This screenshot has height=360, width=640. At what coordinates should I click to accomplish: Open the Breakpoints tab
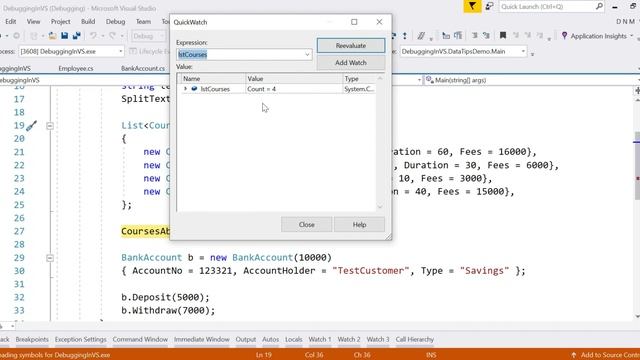pyautogui.click(x=32, y=339)
